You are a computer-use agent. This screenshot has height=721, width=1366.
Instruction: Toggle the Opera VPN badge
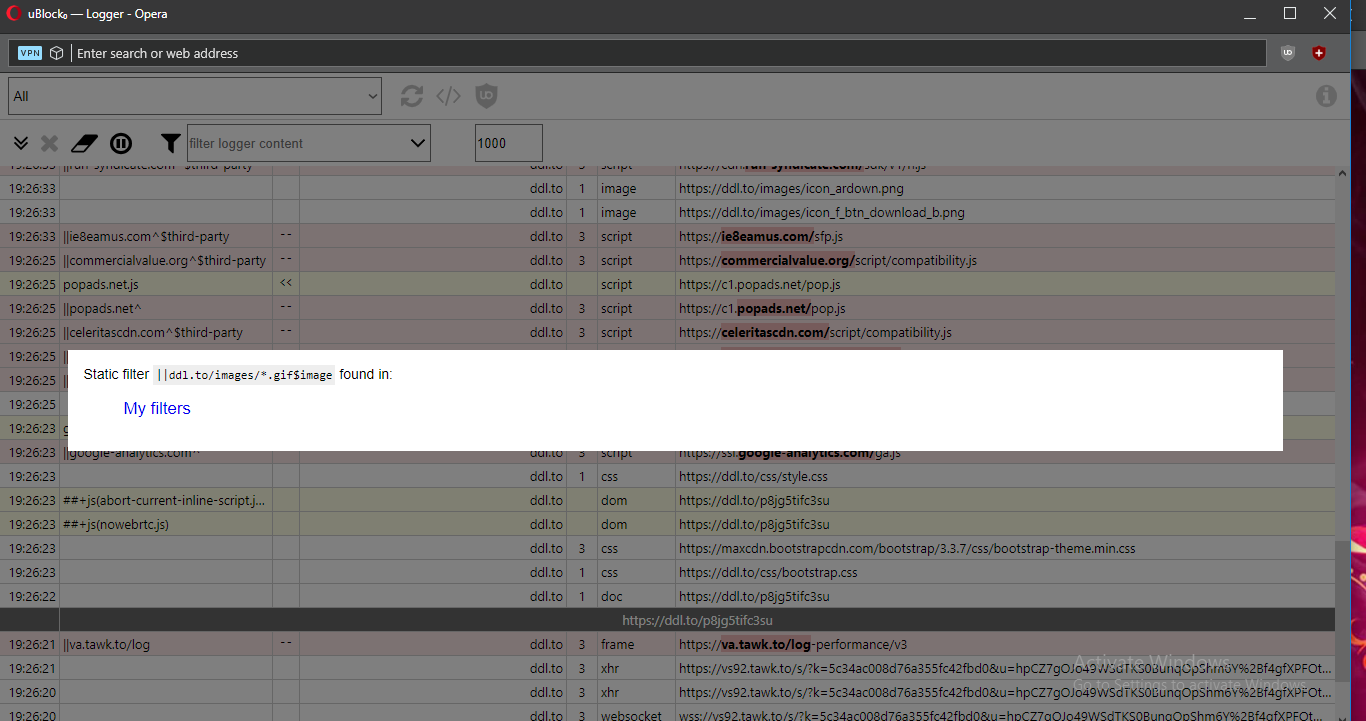tap(30, 53)
